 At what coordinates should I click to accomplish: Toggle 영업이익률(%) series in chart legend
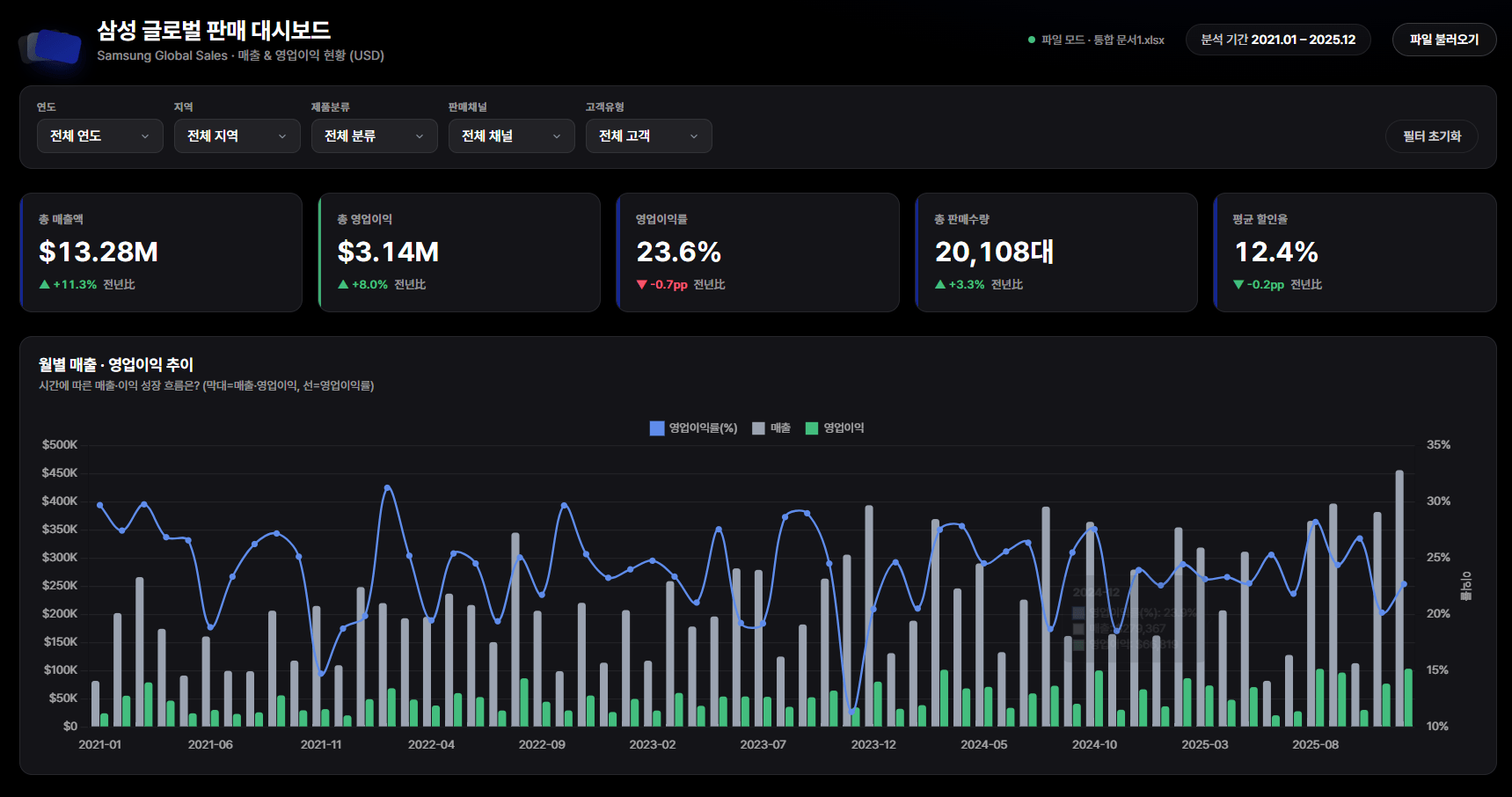pyautogui.click(x=693, y=428)
